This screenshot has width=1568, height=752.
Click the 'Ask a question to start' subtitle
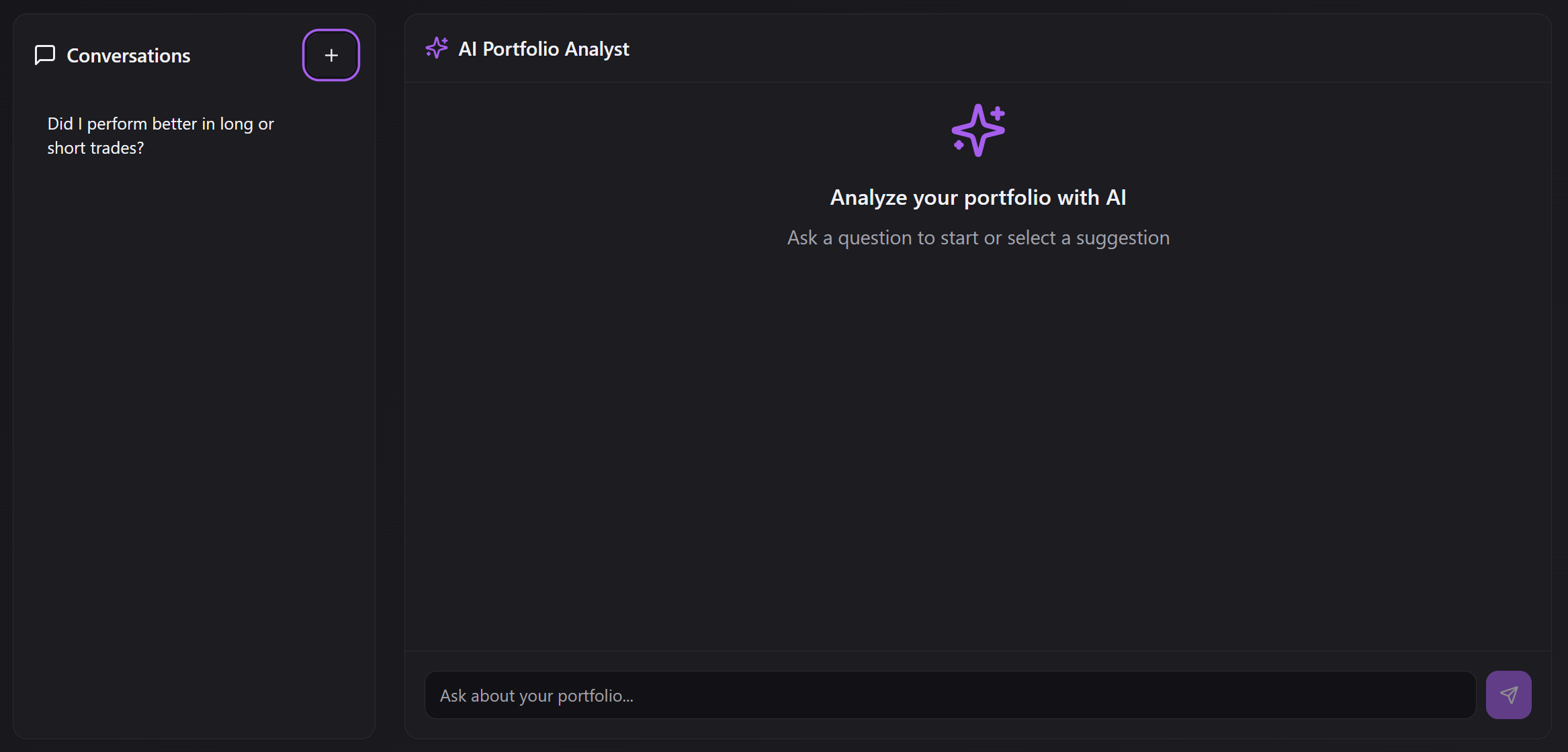(x=978, y=238)
